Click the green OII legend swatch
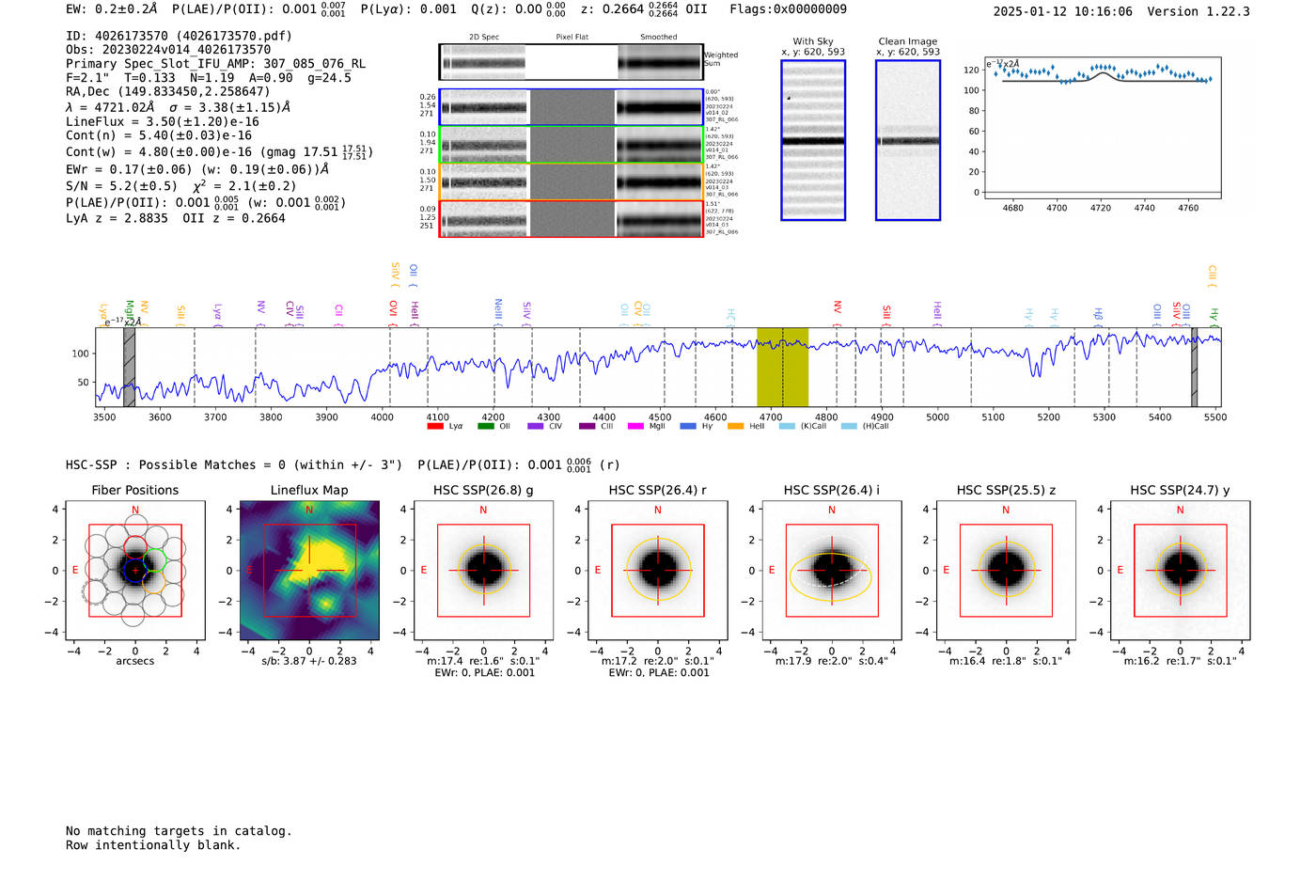 click(x=485, y=426)
